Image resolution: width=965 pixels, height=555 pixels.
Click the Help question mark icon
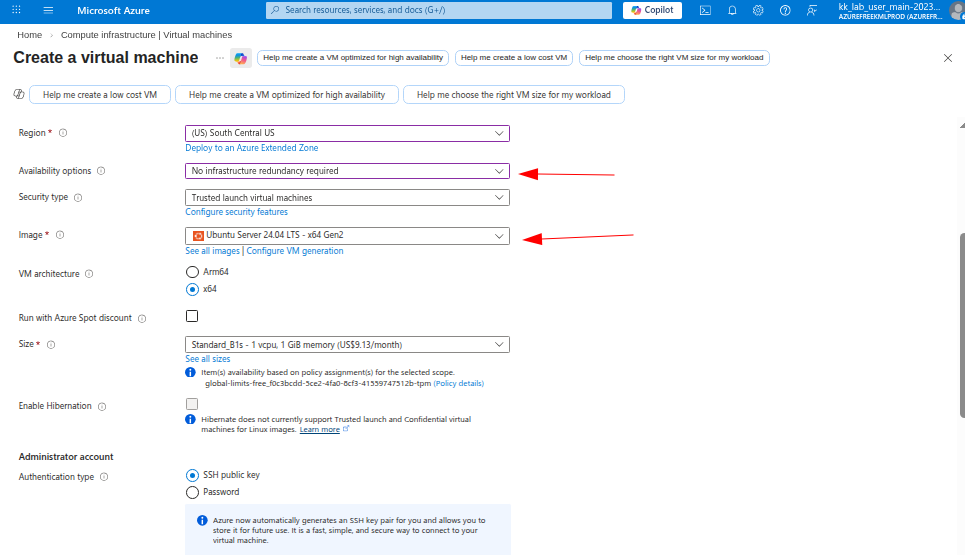click(x=785, y=10)
